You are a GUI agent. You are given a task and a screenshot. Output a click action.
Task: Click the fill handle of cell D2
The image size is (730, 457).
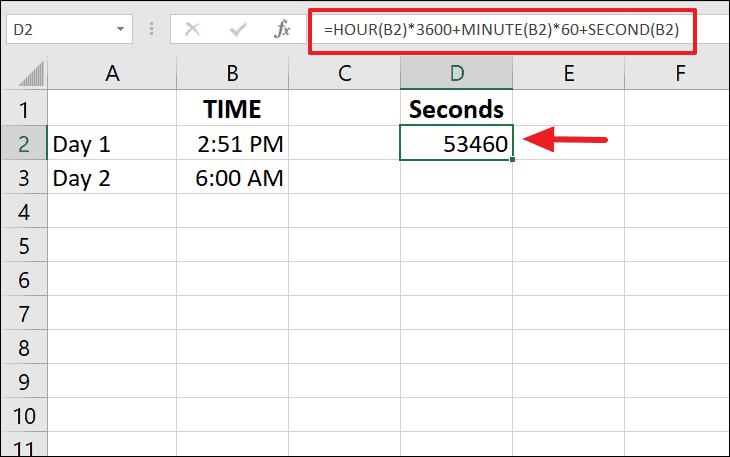click(x=513, y=160)
